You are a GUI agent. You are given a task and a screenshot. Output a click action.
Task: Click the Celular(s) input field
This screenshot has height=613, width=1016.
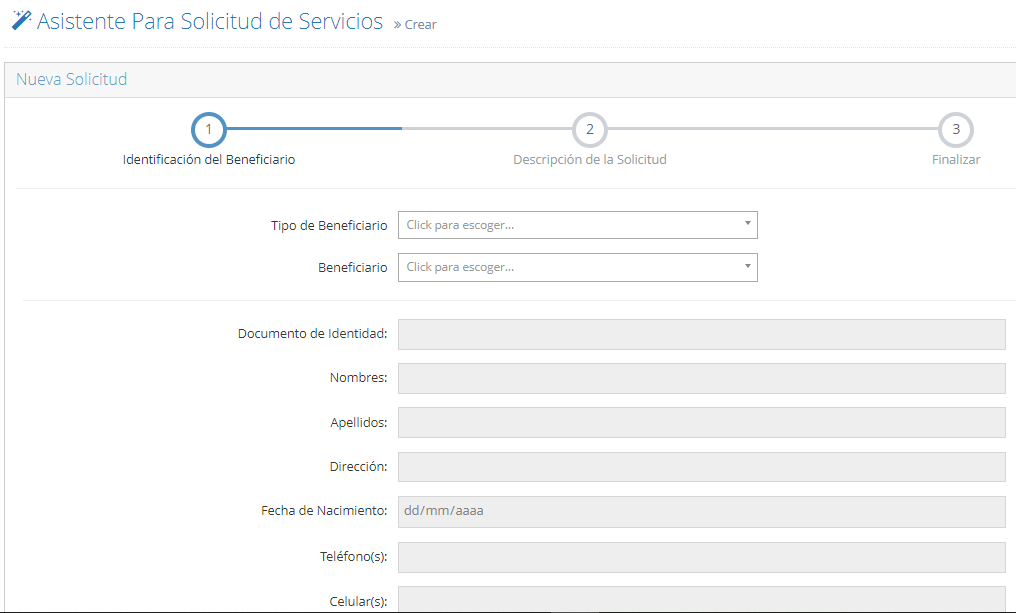click(x=701, y=599)
